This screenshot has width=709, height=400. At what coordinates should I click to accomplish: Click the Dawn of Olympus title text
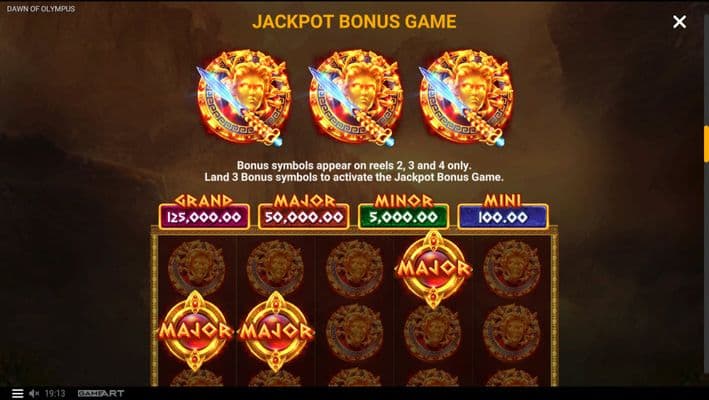point(41,9)
